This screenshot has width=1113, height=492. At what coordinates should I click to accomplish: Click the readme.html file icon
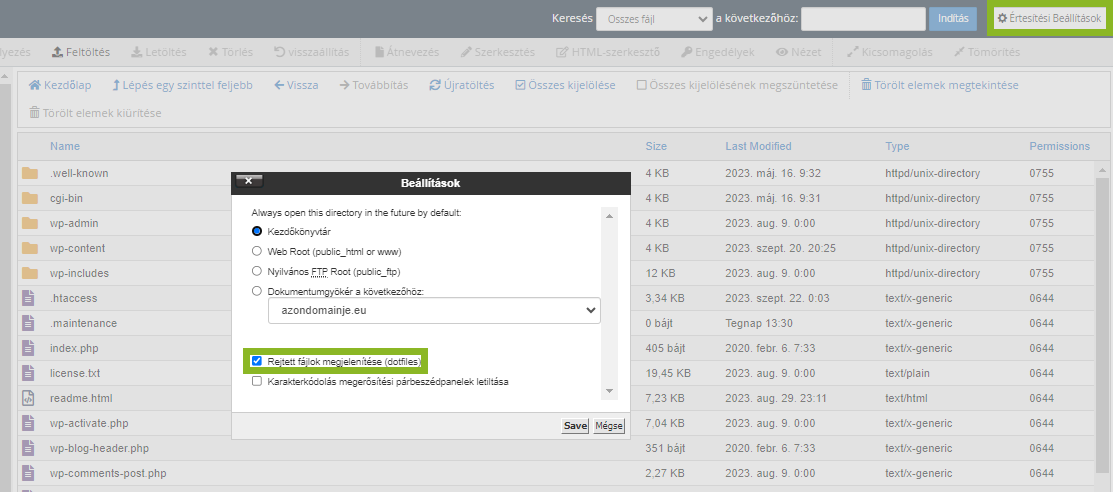tap(30, 398)
